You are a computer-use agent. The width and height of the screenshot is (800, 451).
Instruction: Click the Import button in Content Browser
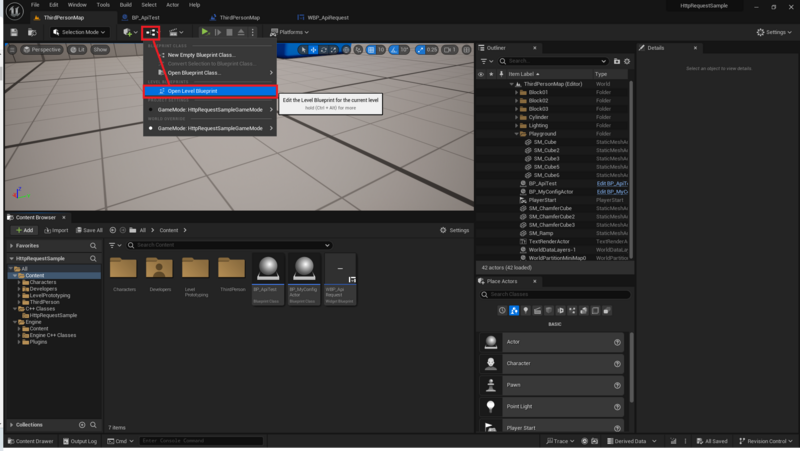pos(56,230)
